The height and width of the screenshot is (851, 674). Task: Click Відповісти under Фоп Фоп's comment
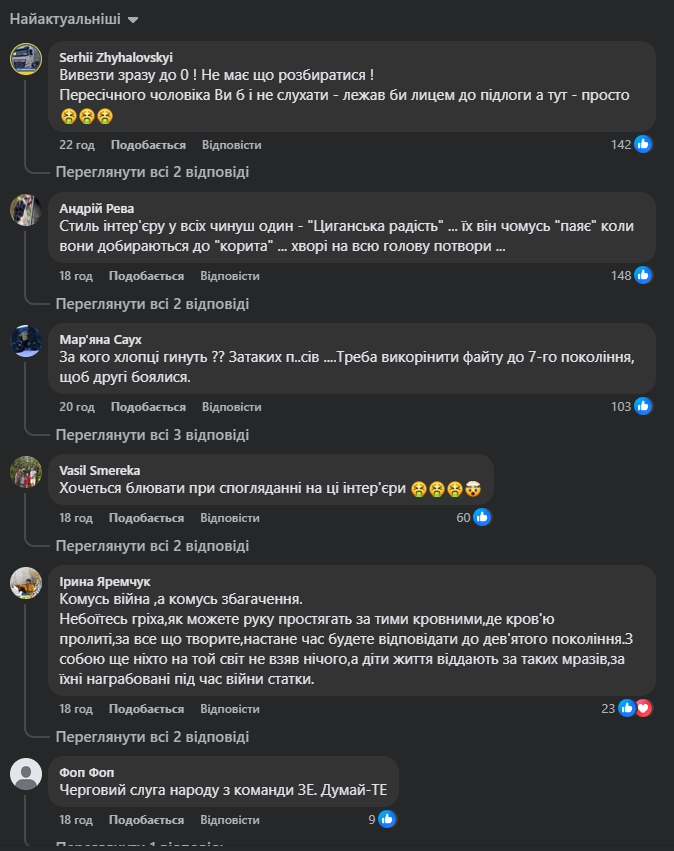coord(229,820)
